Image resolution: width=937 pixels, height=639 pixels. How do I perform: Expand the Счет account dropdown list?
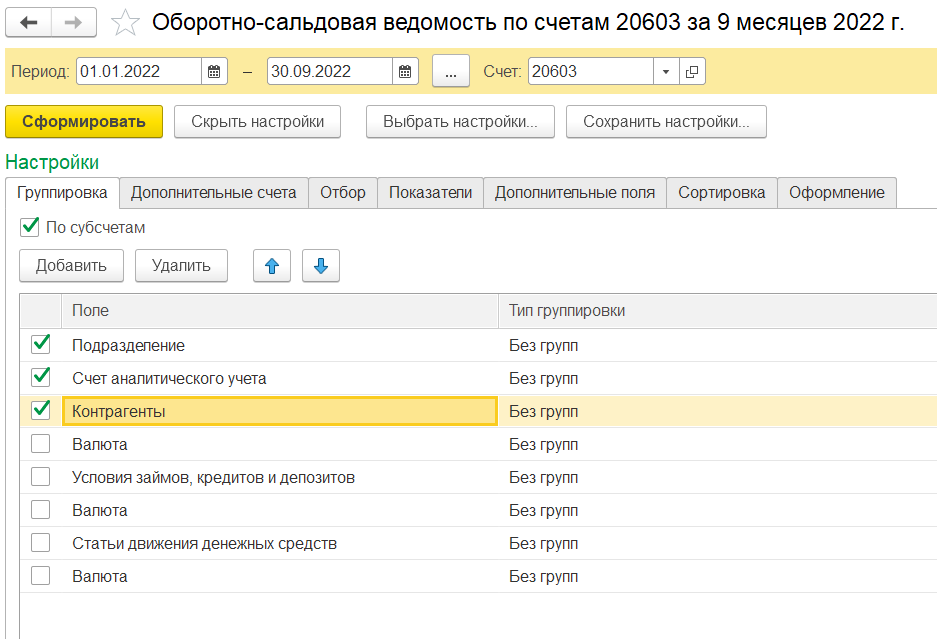coord(667,72)
